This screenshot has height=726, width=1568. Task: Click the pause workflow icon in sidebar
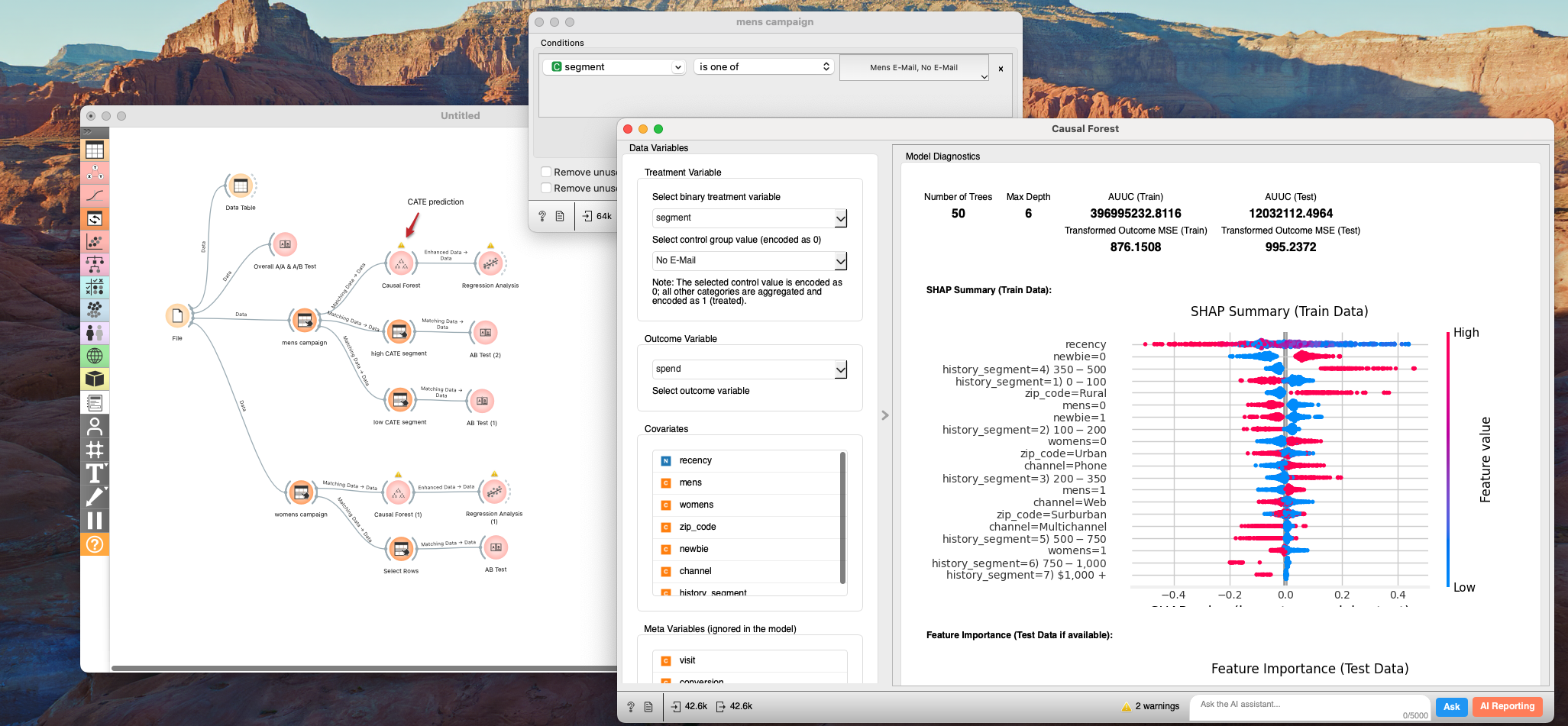(x=95, y=521)
